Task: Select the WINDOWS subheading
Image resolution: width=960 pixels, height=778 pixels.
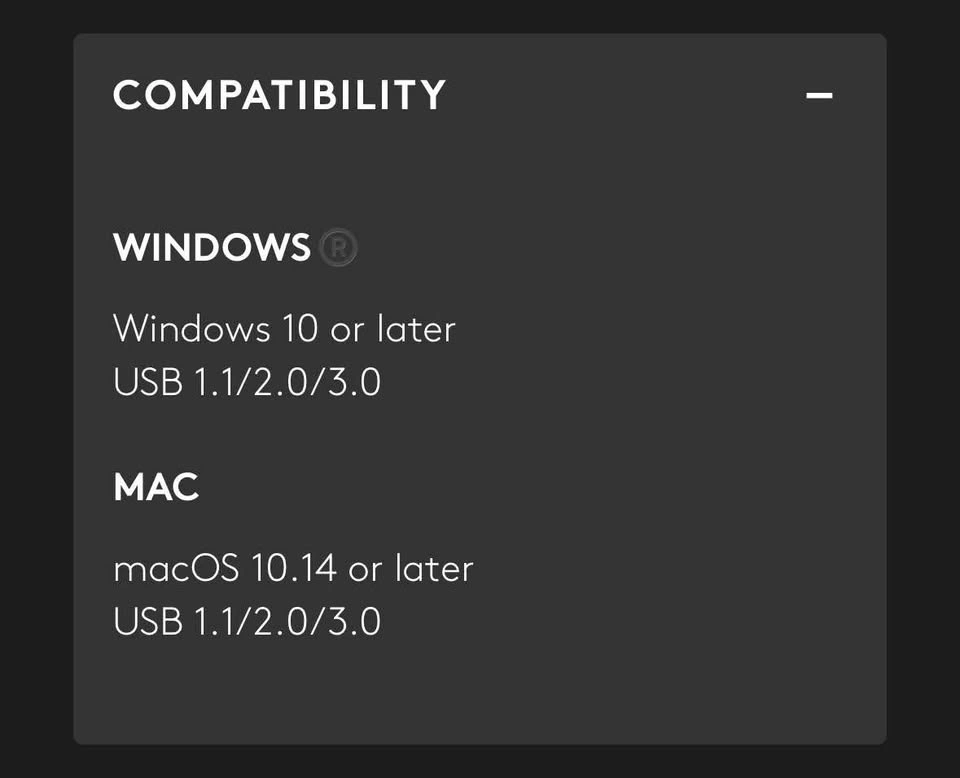Action: pos(212,248)
